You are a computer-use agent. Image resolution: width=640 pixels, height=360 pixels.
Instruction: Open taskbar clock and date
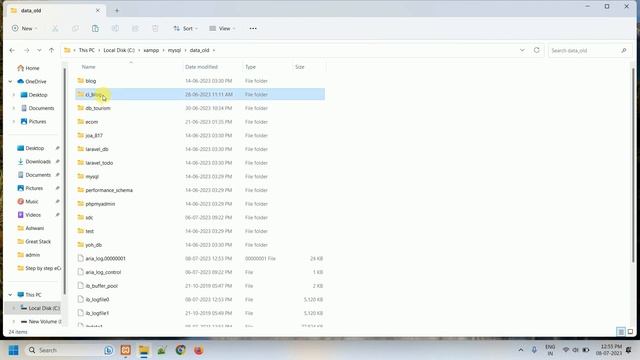click(609, 350)
